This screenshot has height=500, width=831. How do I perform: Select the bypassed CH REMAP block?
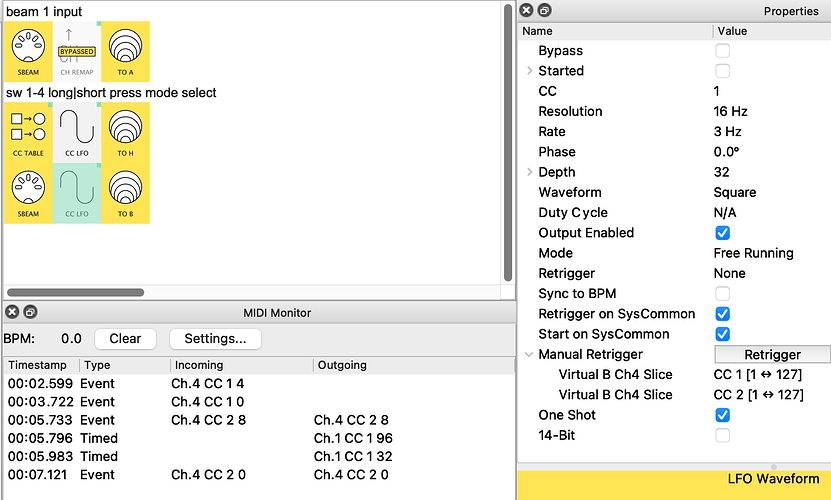[x=76, y=51]
